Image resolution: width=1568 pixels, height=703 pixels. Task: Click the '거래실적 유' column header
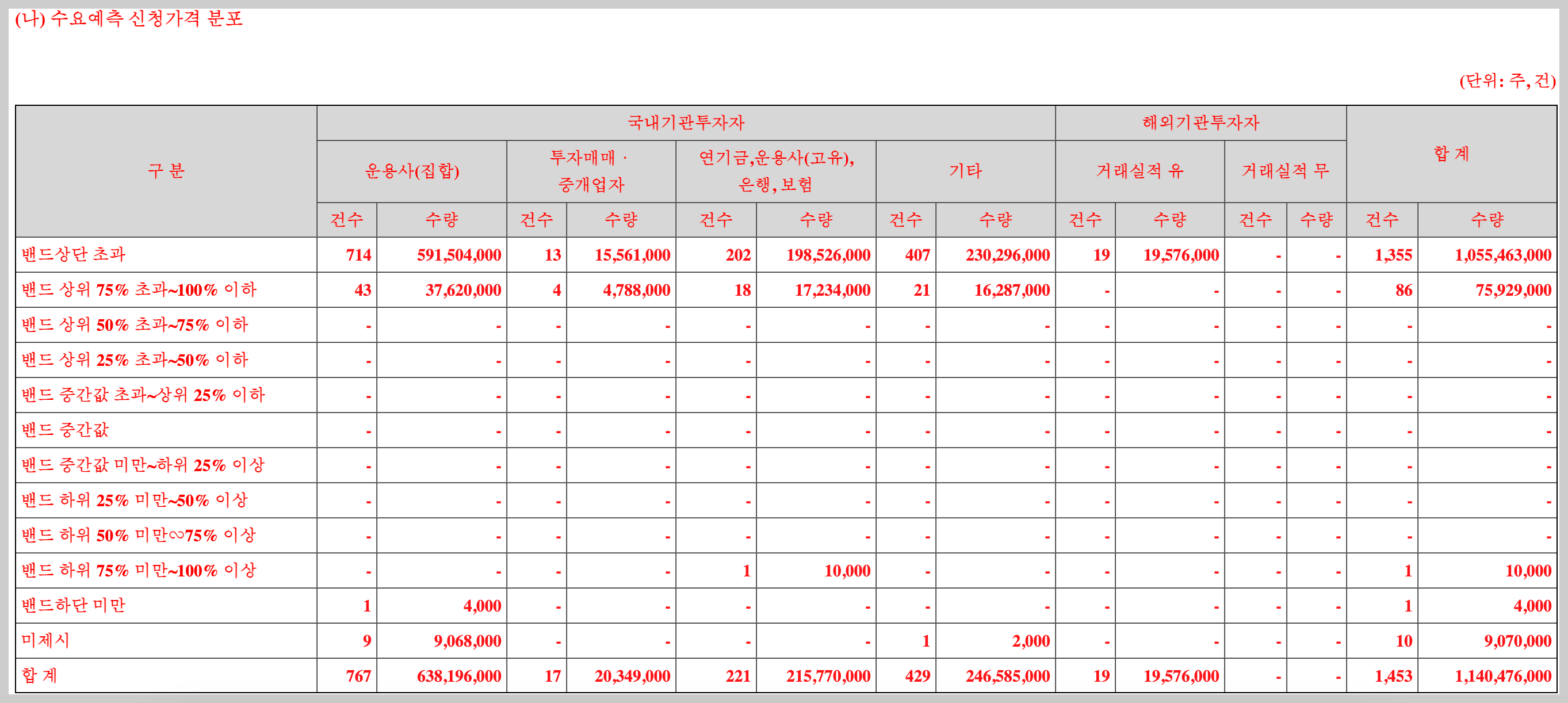(1139, 171)
